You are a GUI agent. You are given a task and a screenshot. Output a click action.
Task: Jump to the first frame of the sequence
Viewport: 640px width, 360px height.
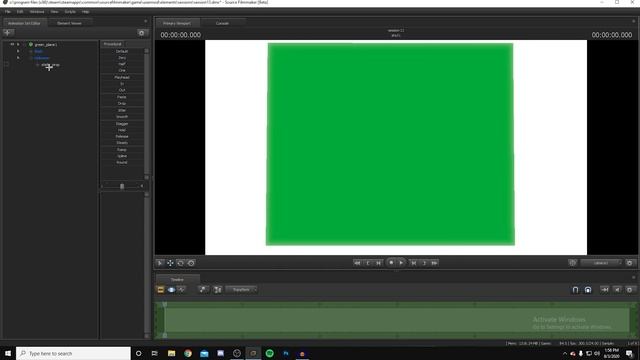click(x=357, y=263)
